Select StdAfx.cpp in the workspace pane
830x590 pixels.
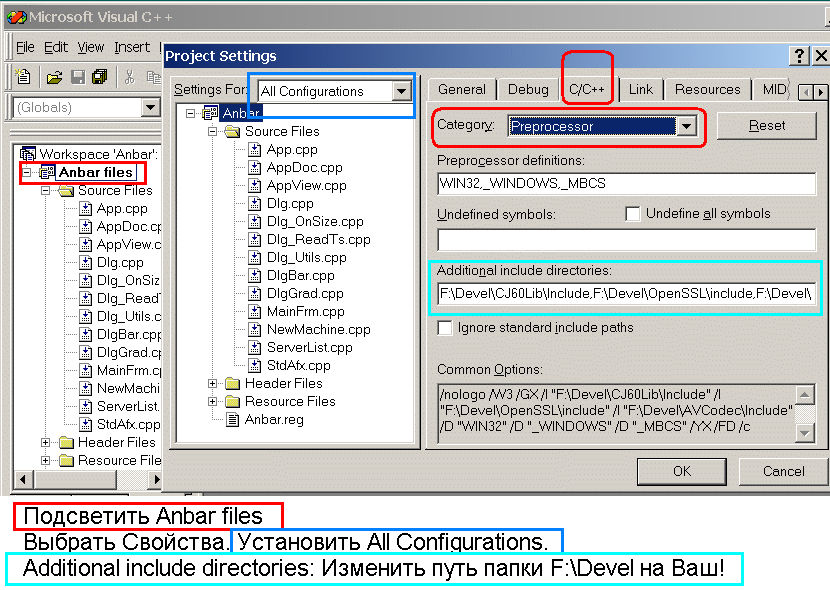[128, 424]
